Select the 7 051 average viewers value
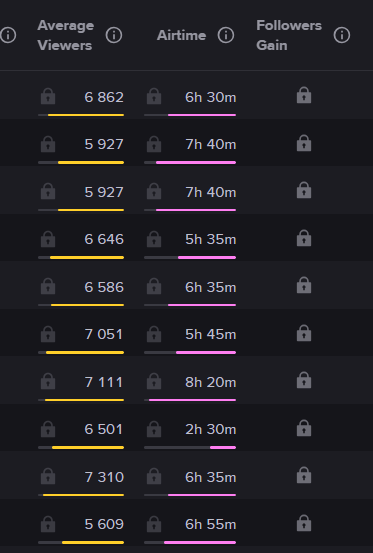 (x=104, y=334)
